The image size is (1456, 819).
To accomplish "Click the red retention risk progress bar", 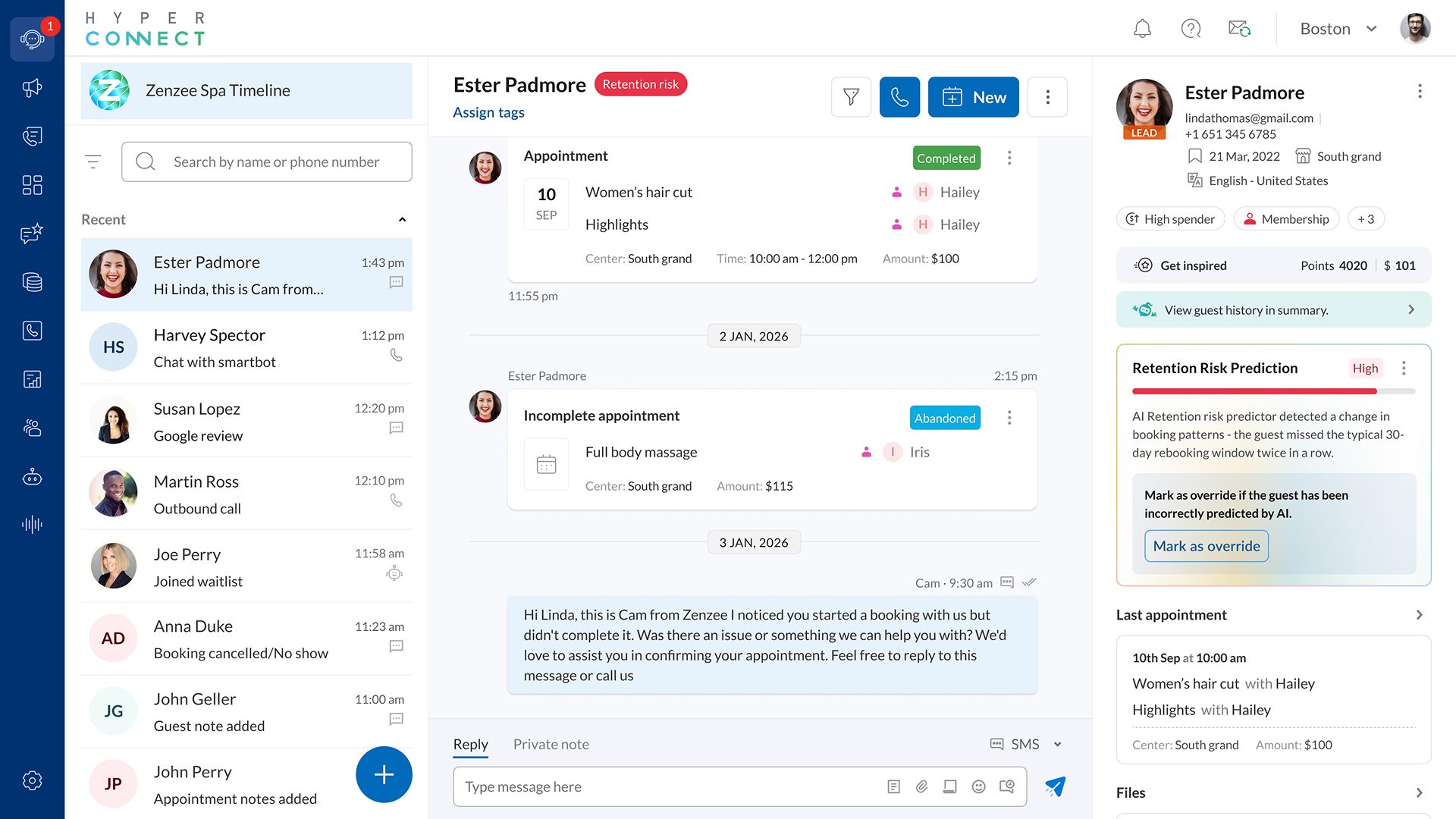I will (1254, 391).
